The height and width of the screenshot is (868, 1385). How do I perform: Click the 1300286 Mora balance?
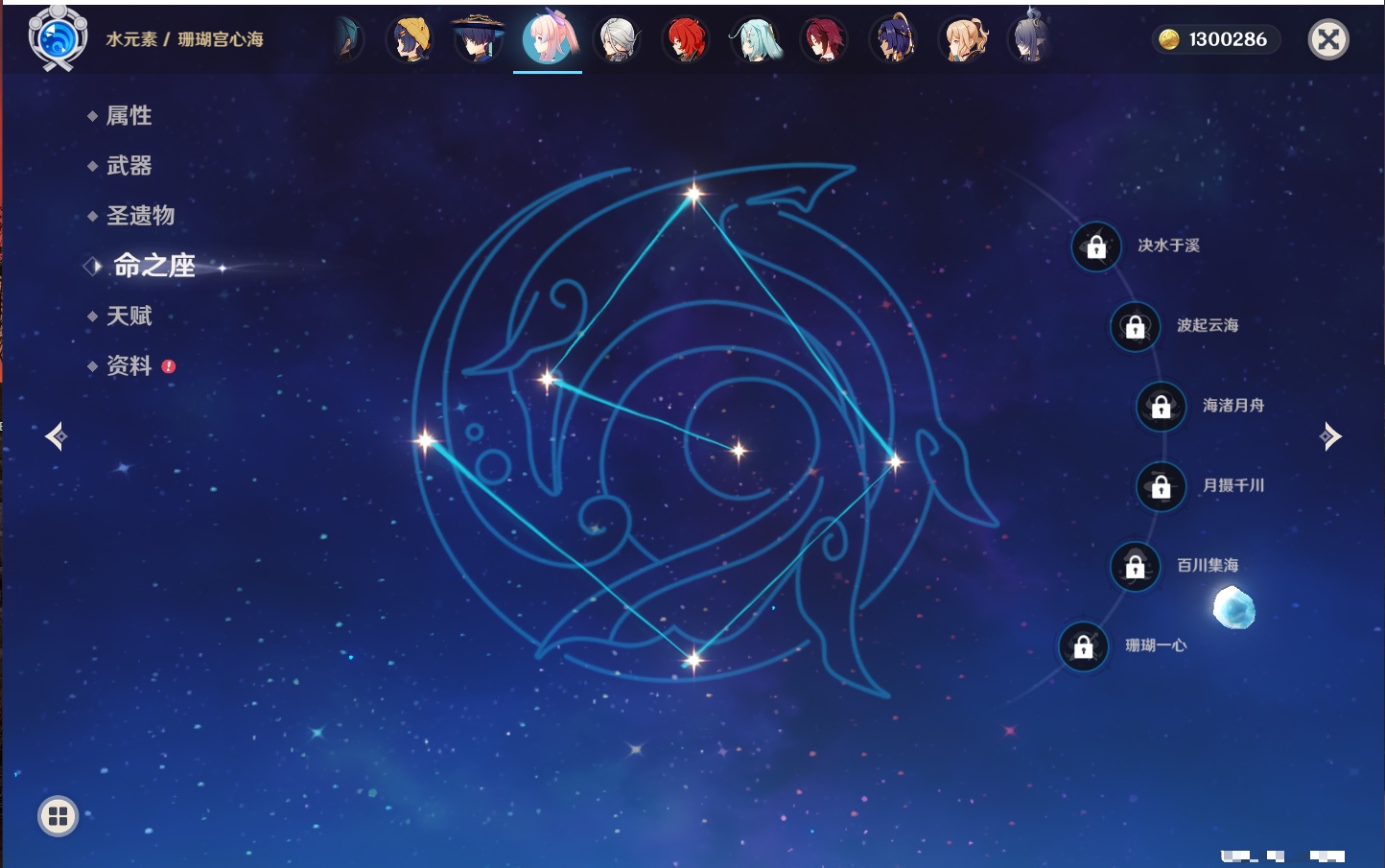(1228, 39)
